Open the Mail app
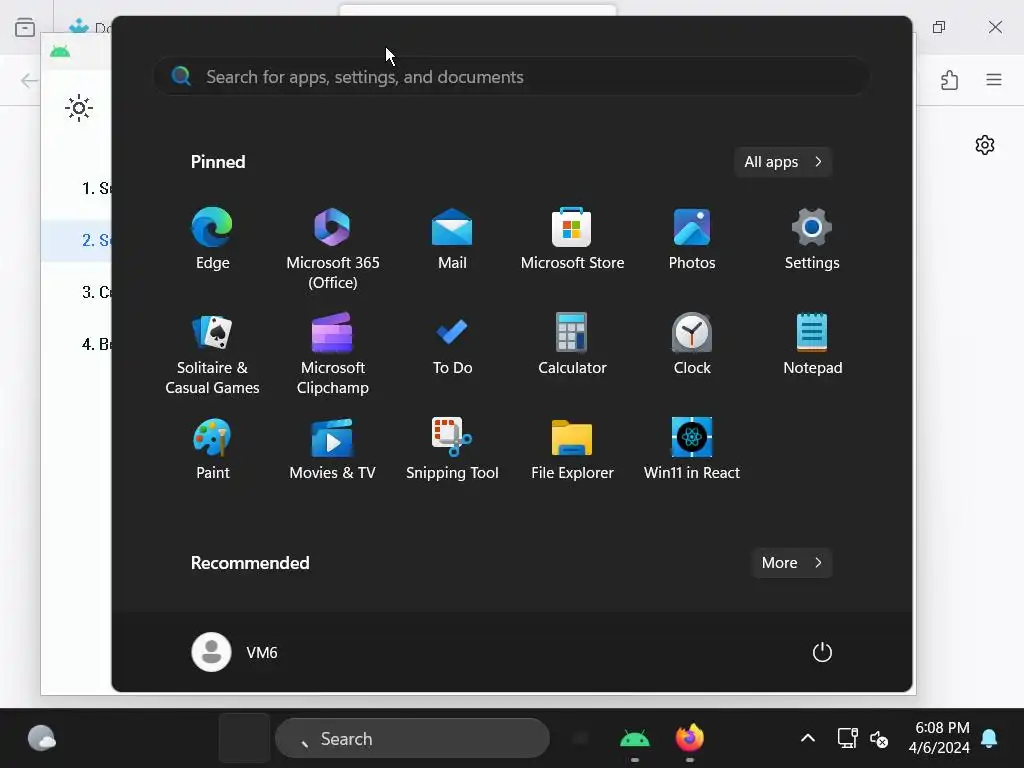The width and height of the screenshot is (1024, 768). coord(452,238)
